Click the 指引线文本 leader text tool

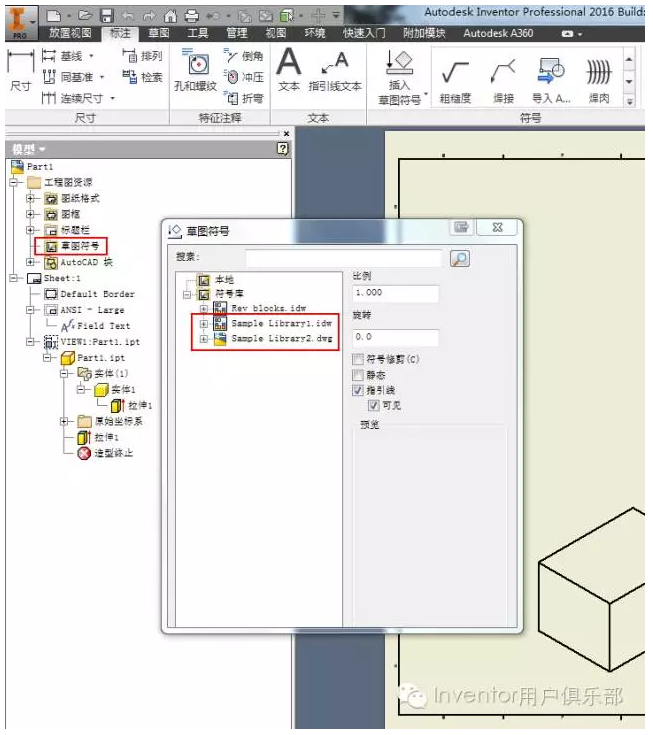click(335, 70)
